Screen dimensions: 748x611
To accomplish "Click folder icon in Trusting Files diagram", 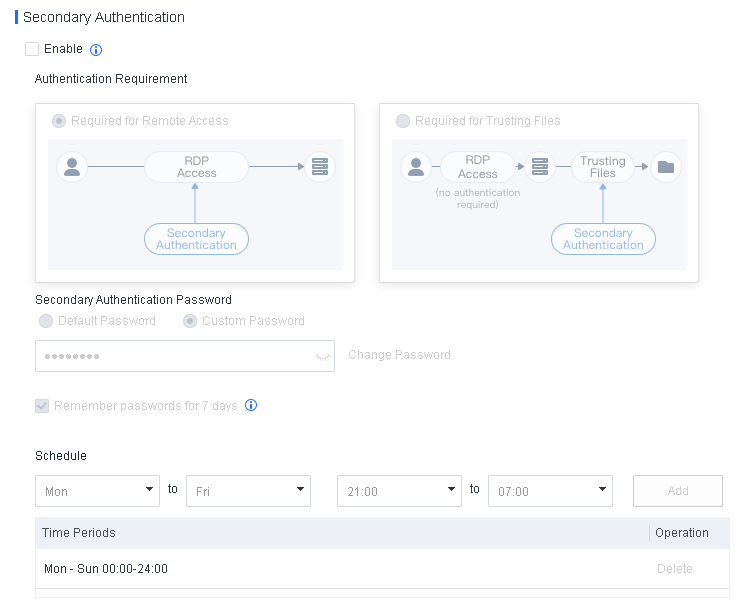I will tap(666, 167).
